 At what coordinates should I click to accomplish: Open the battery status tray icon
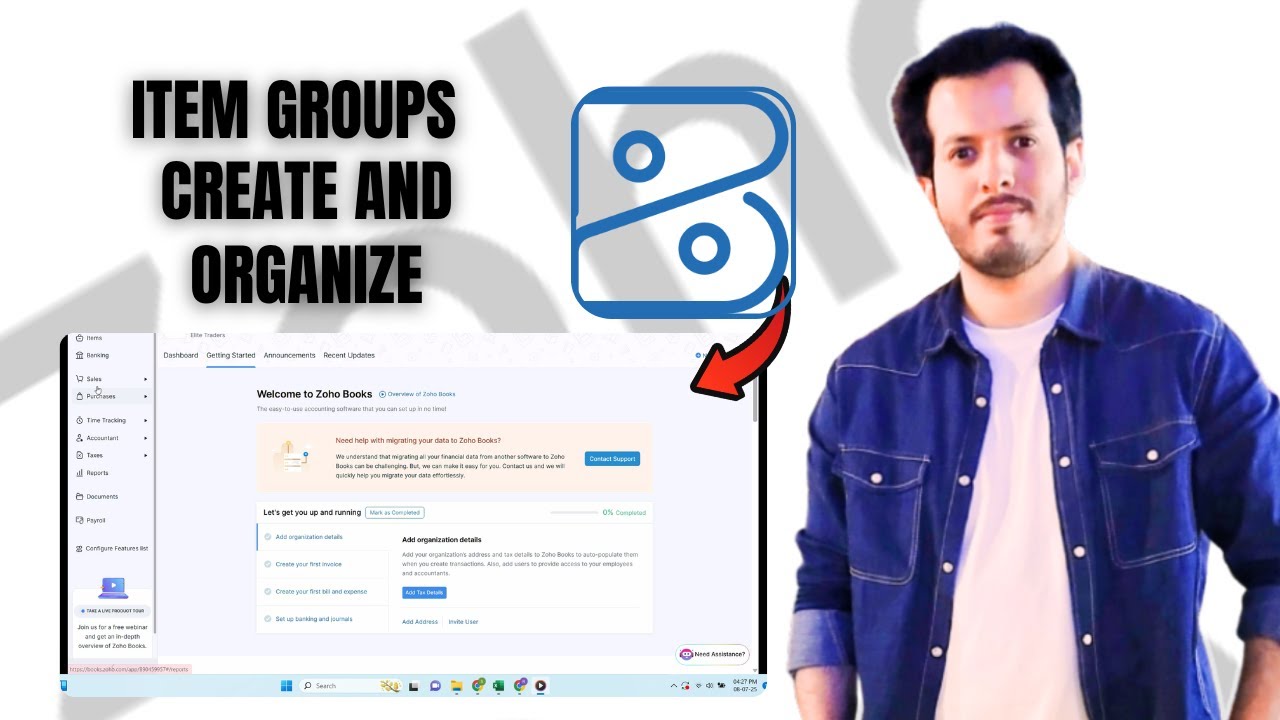click(x=721, y=686)
